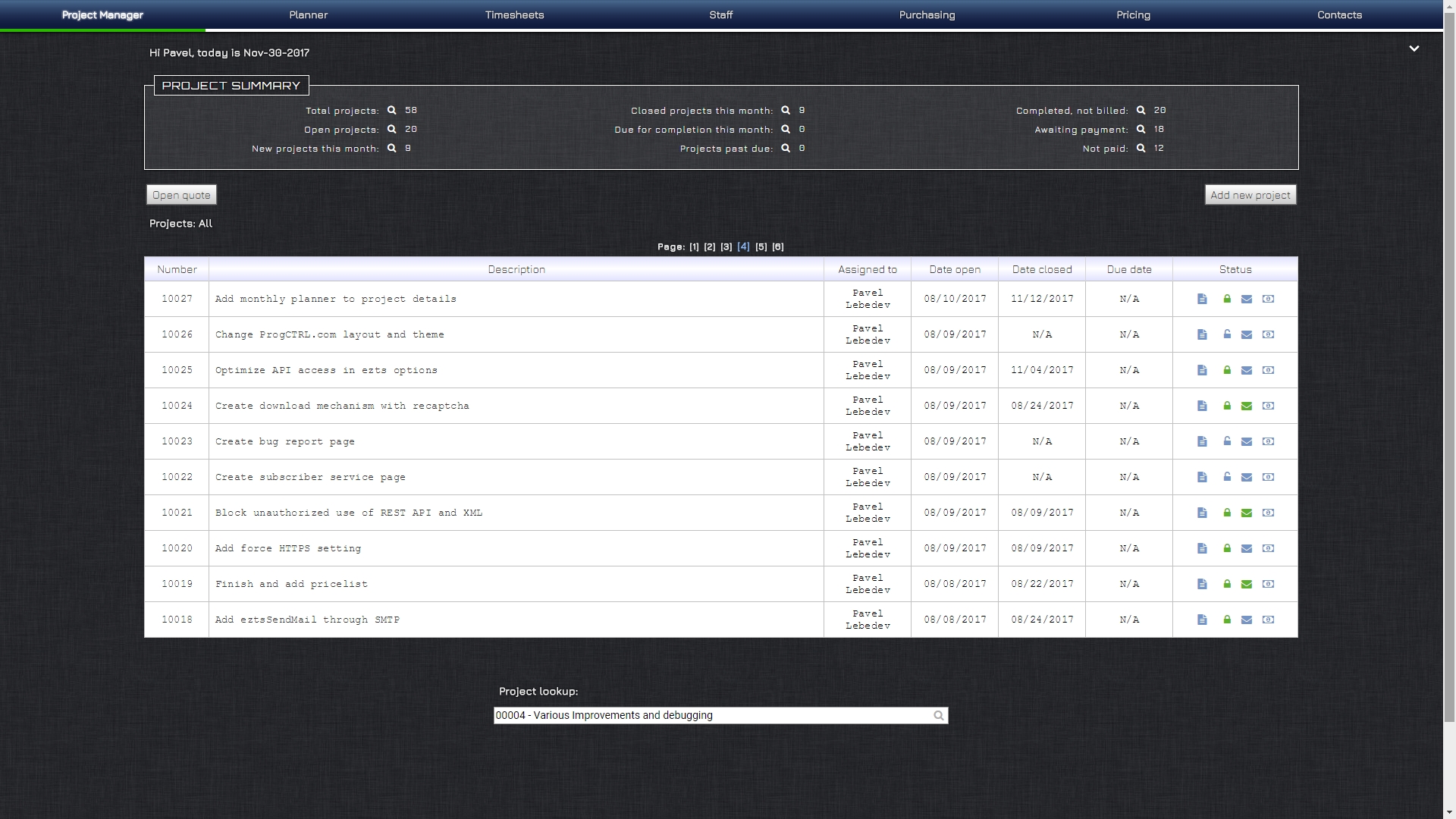This screenshot has width=1456, height=819.
Task: Click magnifier next to Projects past due
Action: coord(786,148)
